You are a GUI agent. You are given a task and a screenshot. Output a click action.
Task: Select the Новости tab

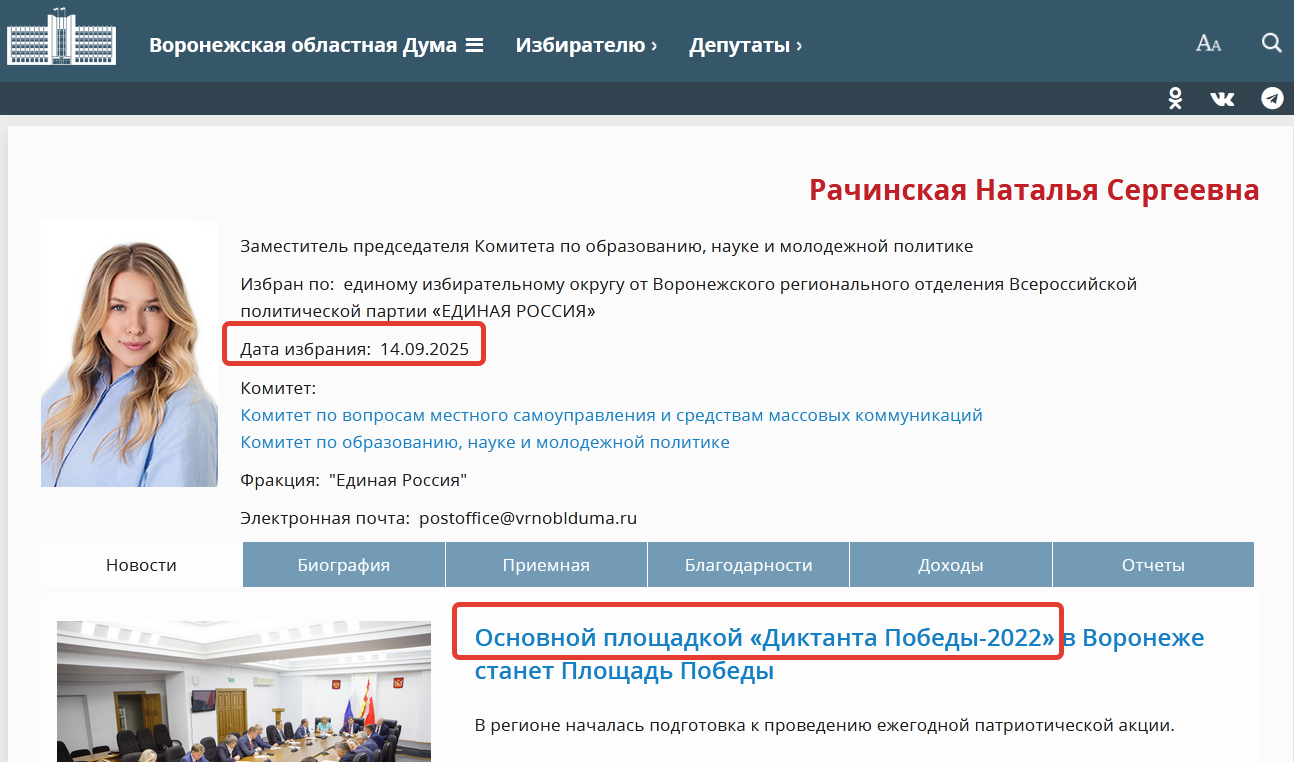tap(141, 565)
